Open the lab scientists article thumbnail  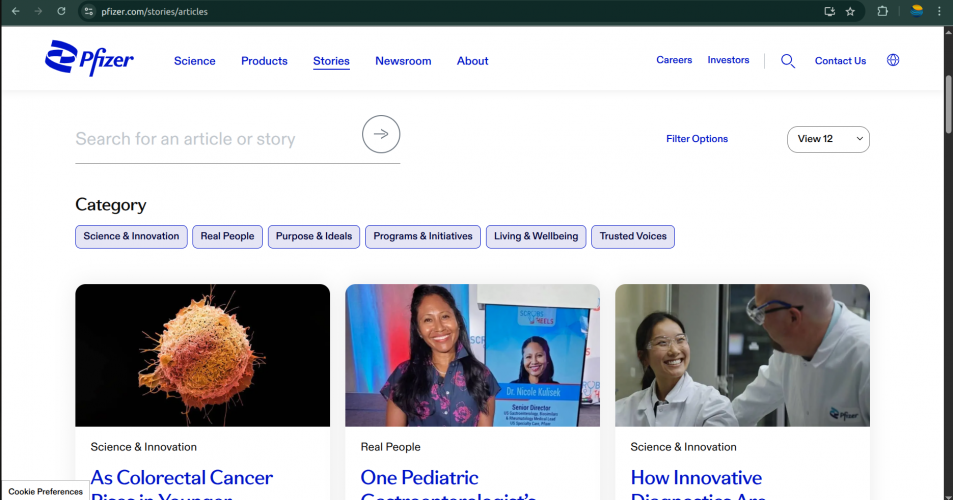(742, 355)
